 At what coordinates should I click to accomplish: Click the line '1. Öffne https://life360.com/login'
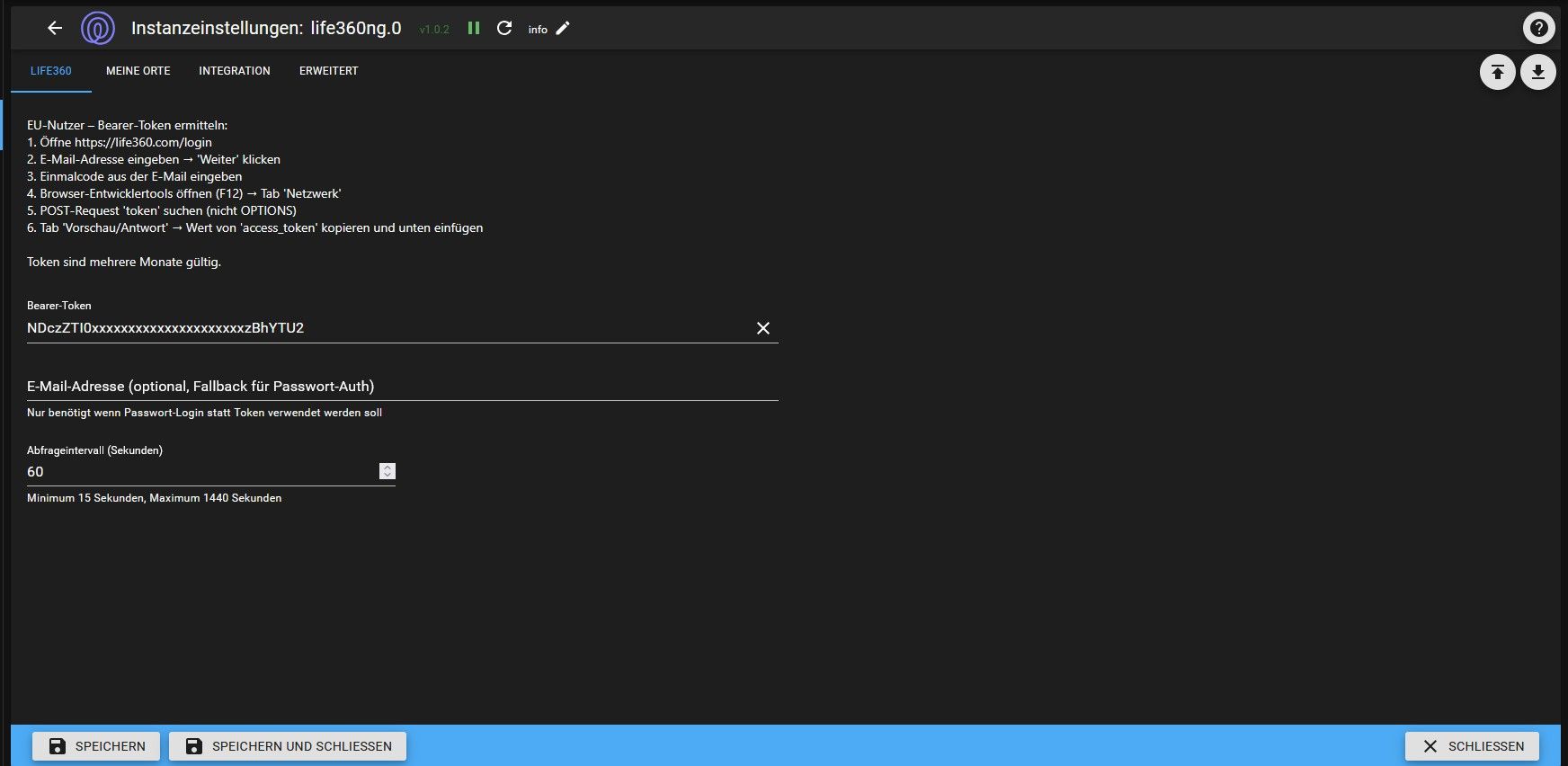(x=120, y=142)
